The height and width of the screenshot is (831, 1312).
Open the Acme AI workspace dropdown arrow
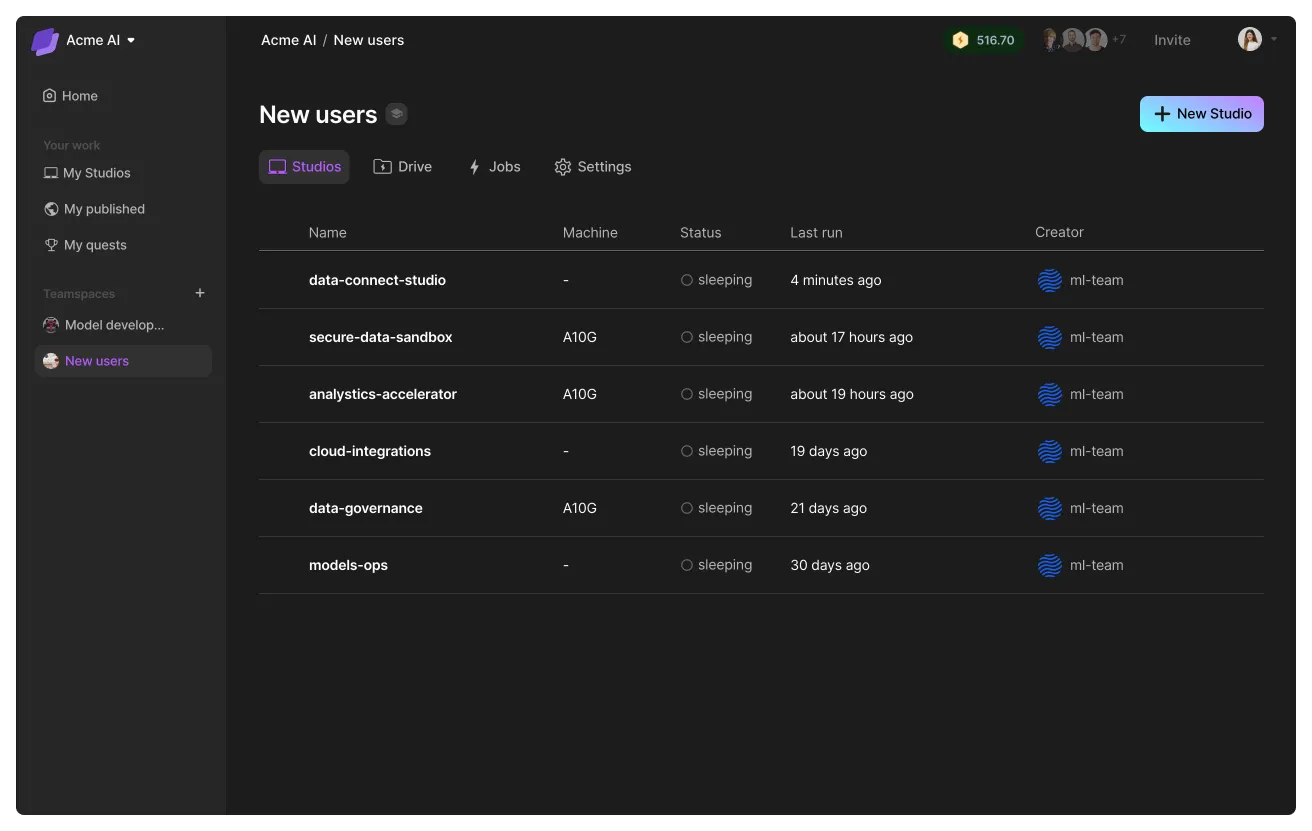(131, 41)
